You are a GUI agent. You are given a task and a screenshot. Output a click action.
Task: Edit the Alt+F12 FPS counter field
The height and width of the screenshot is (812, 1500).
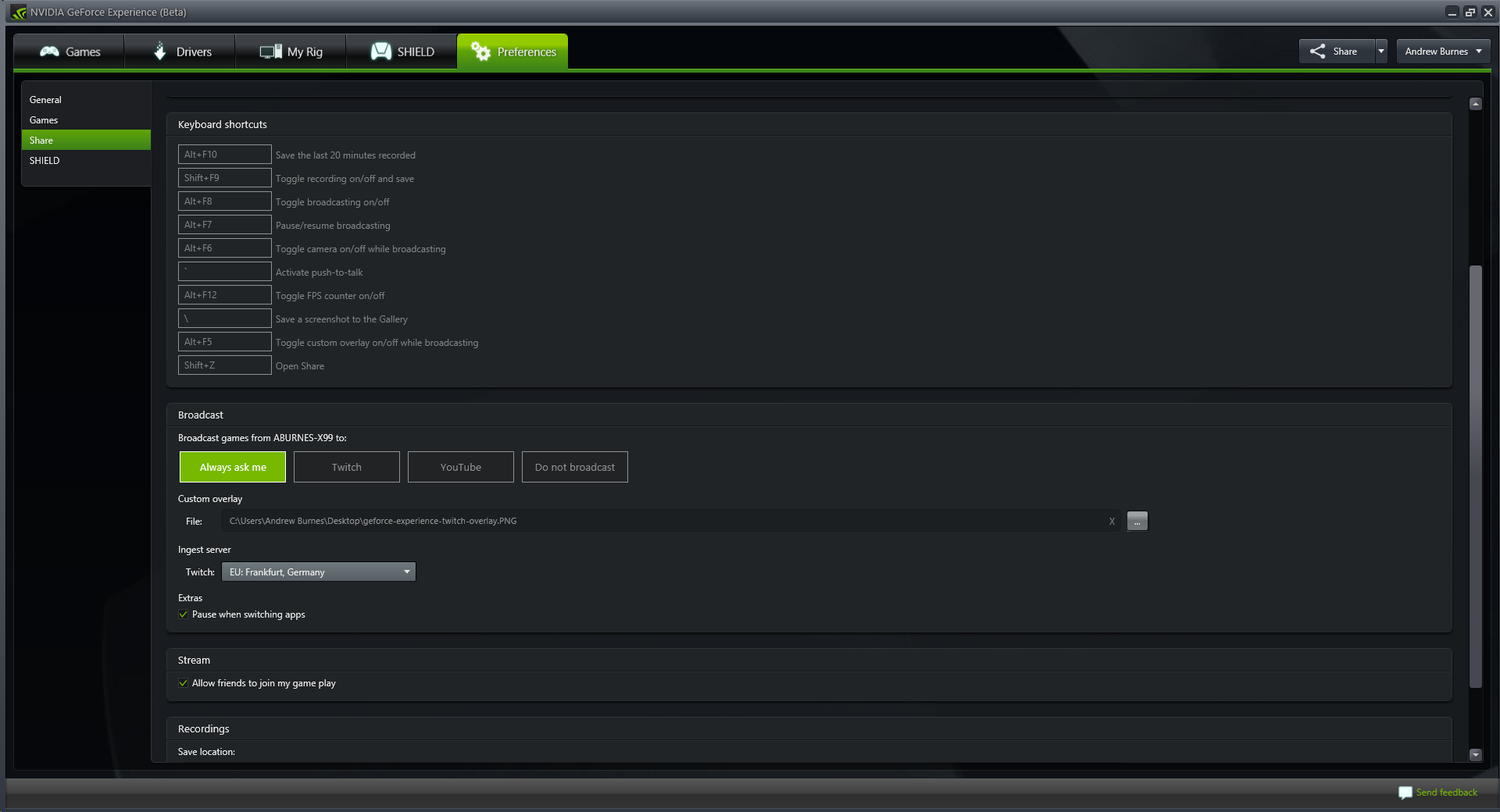225,295
